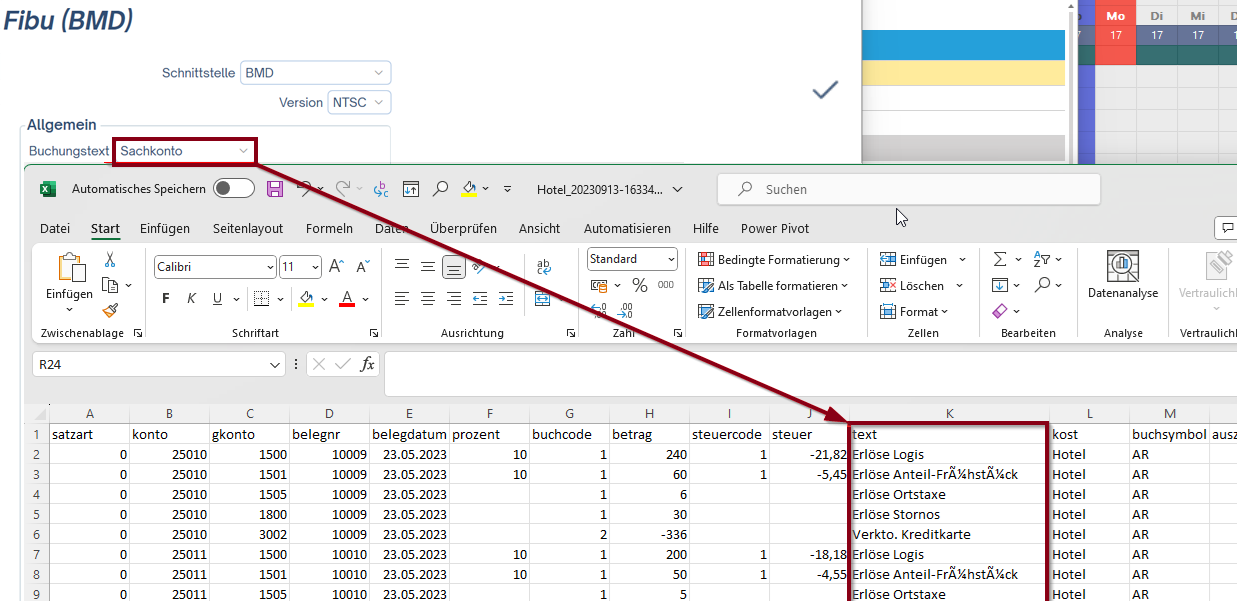Open Bedingte Formatierung menu
Viewport: 1237px width, 601px height.
click(x=774, y=260)
